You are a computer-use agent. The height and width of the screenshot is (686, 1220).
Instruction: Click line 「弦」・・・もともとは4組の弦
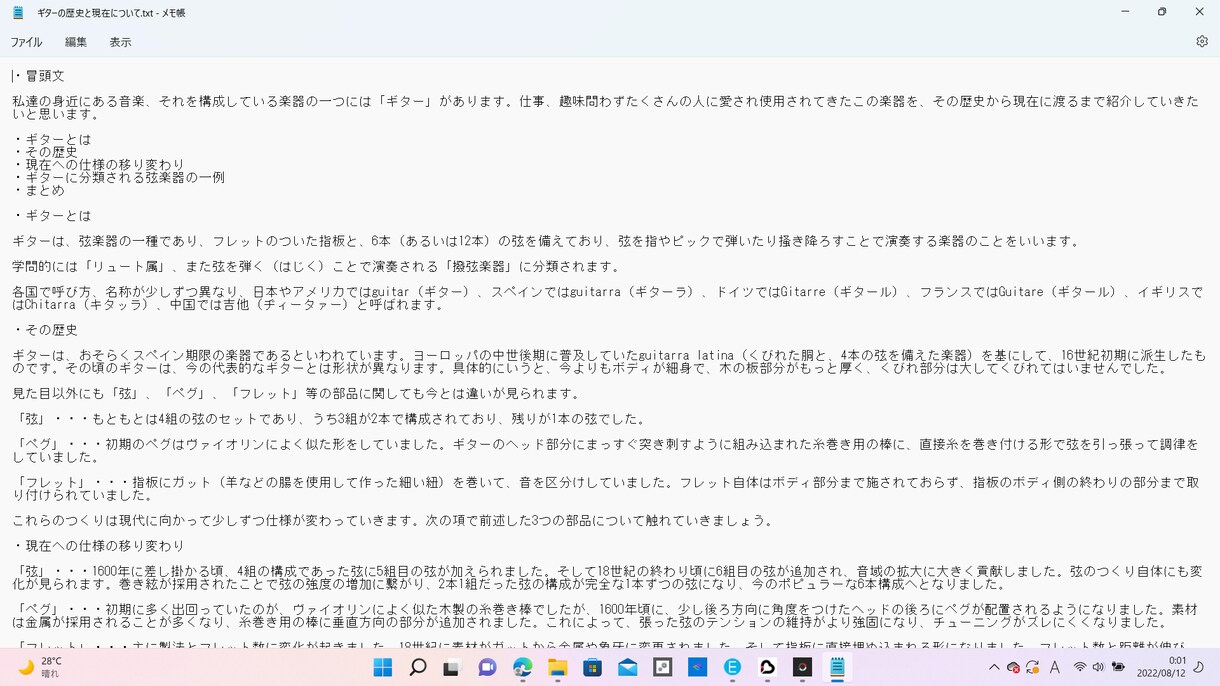332,419
